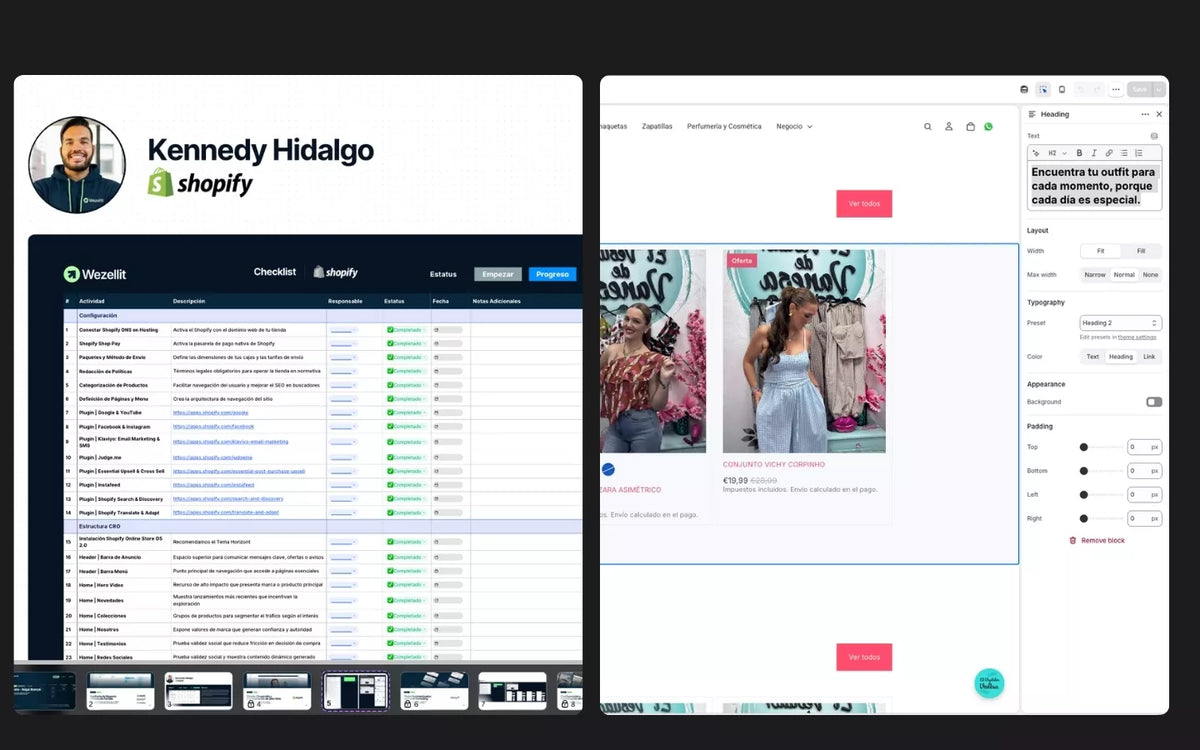Open the Preset Heading 2 dropdown

click(x=1121, y=323)
